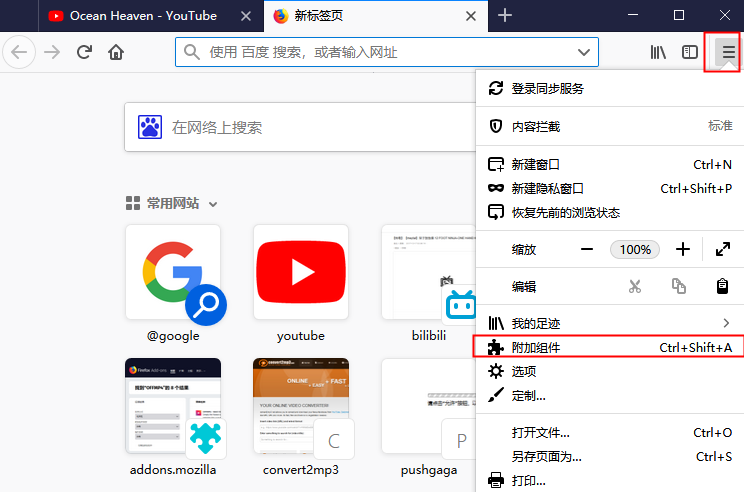Image resolution: width=744 pixels, height=492 pixels.
Task: Choose 登录同步服务 in the menu
Action: pyautogui.click(x=610, y=89)
